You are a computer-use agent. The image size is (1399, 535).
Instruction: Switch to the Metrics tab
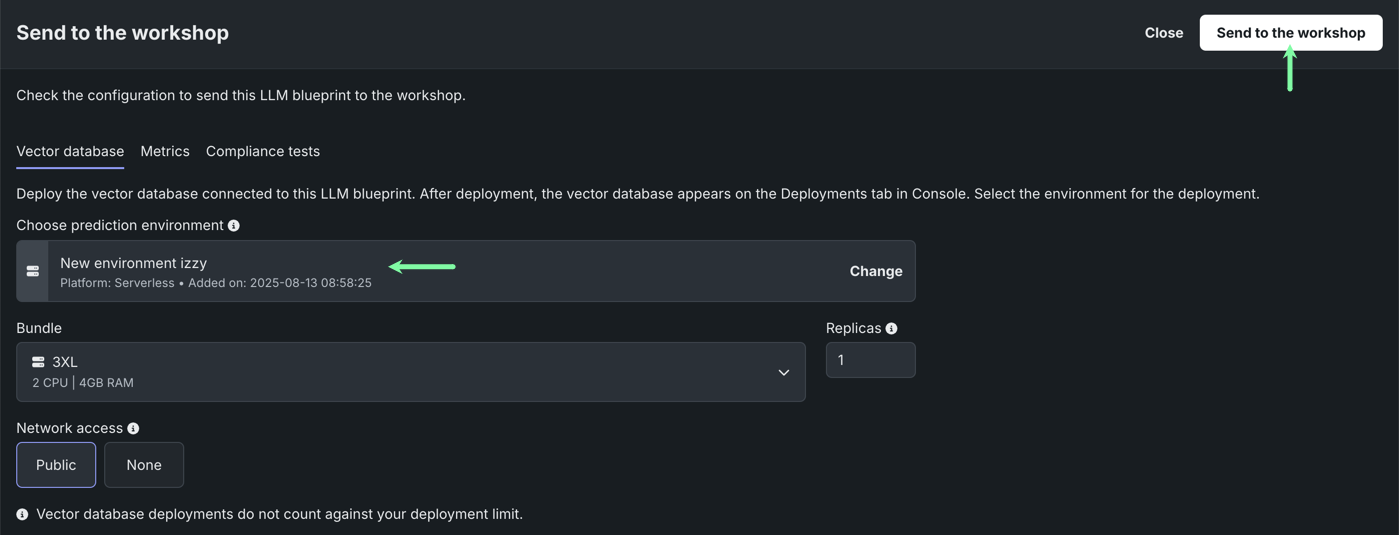tap(165, 152)
